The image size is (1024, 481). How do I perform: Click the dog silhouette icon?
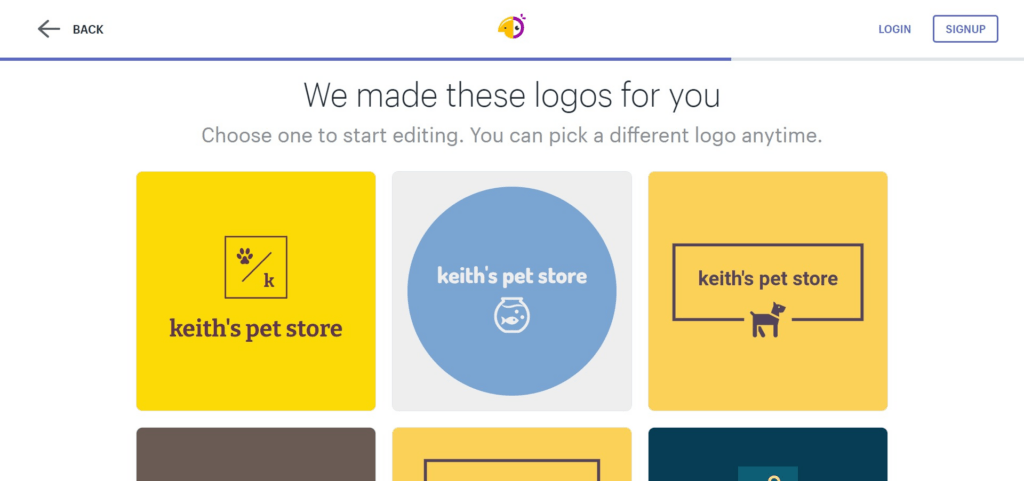(767, 320)
